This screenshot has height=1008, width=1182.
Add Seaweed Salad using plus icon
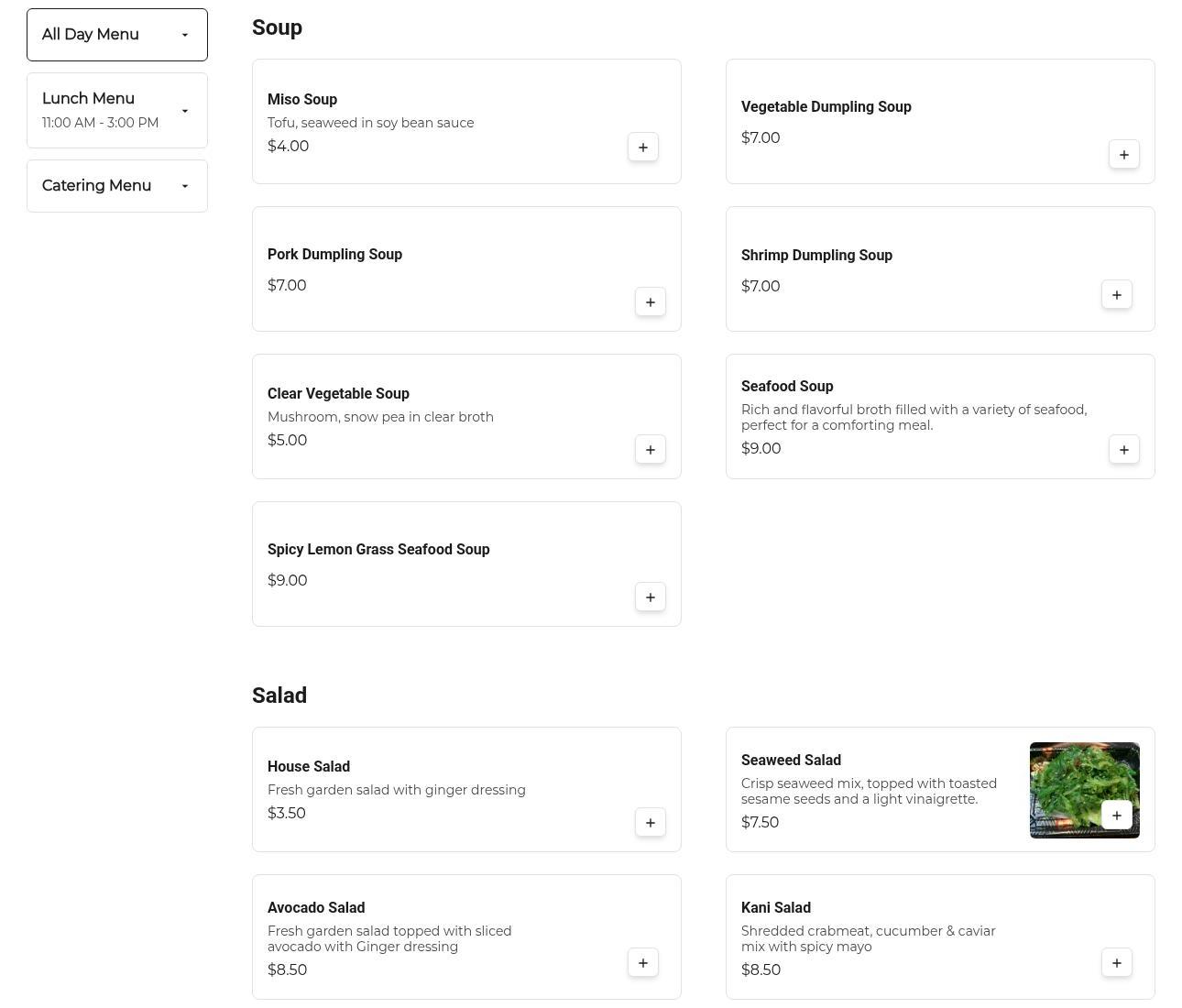point(1116,815)
